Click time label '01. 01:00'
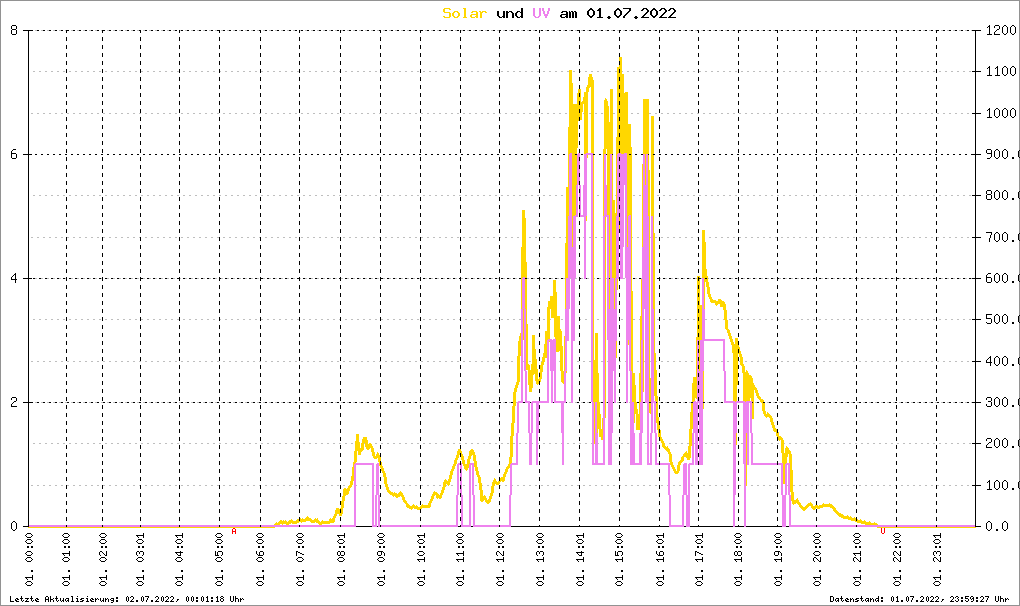 tap(66, 559)
